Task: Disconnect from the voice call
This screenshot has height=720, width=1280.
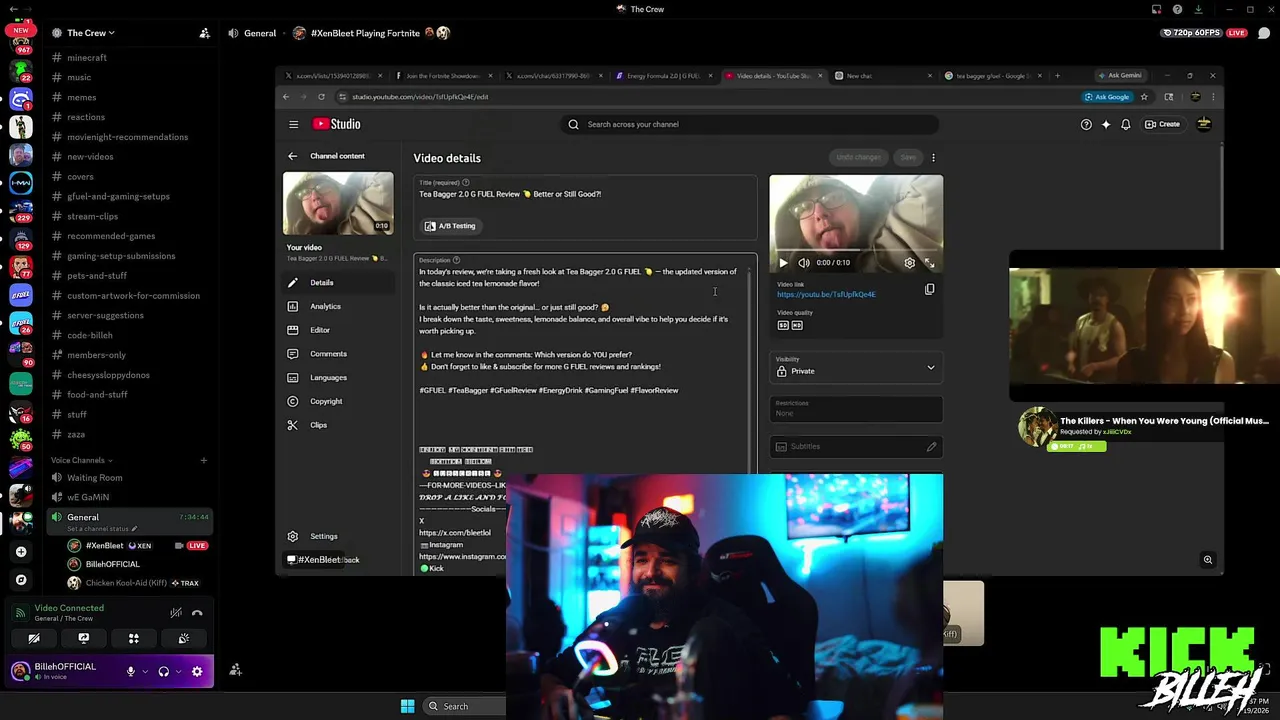Action: point(197,613)
